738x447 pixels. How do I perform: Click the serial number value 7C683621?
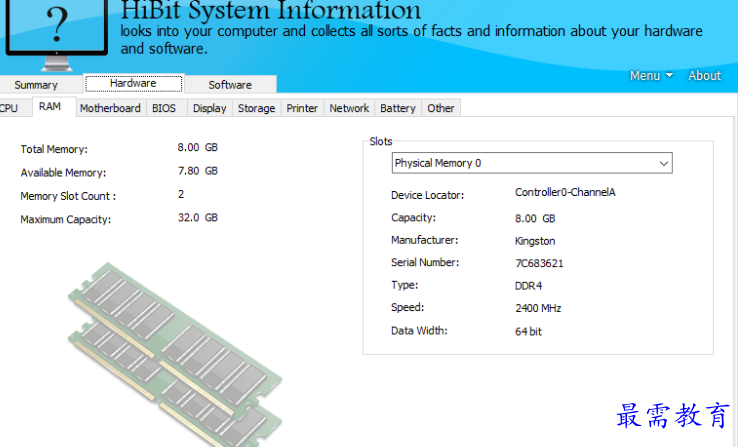[x=539, y=263]
